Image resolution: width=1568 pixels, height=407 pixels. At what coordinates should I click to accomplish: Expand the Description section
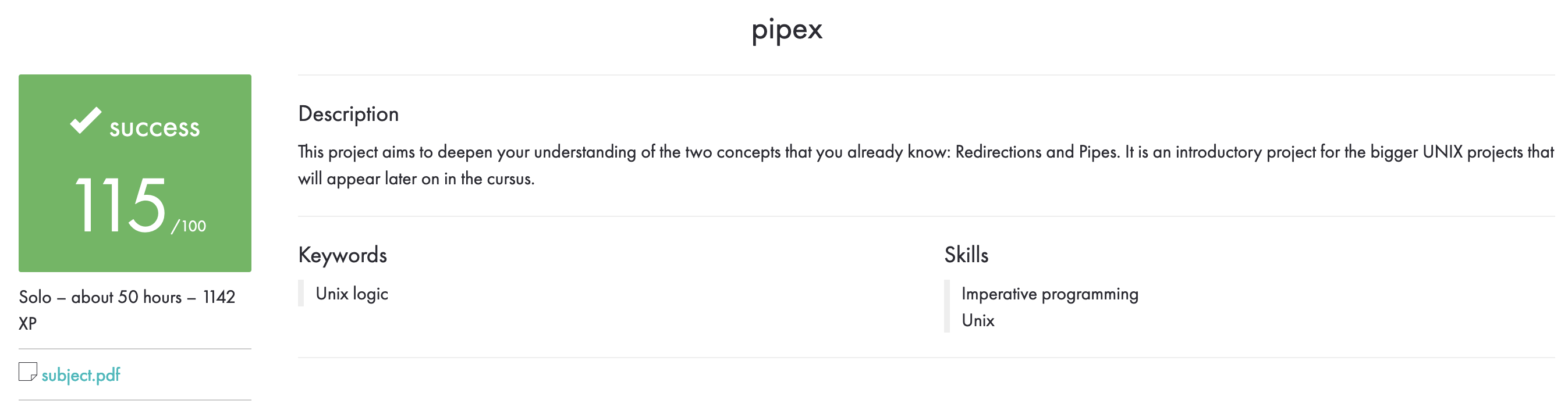click(348, 113)
